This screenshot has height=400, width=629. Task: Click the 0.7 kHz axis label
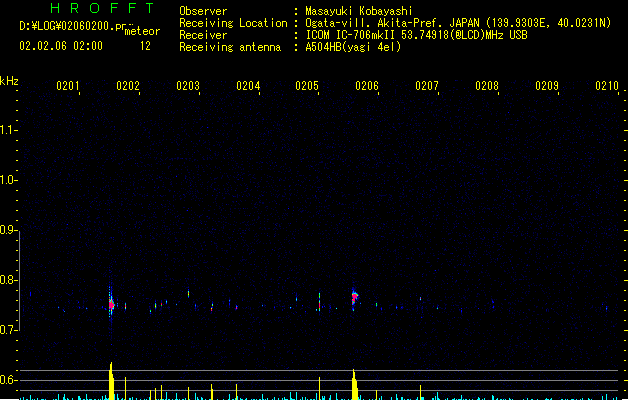(8, 330)
